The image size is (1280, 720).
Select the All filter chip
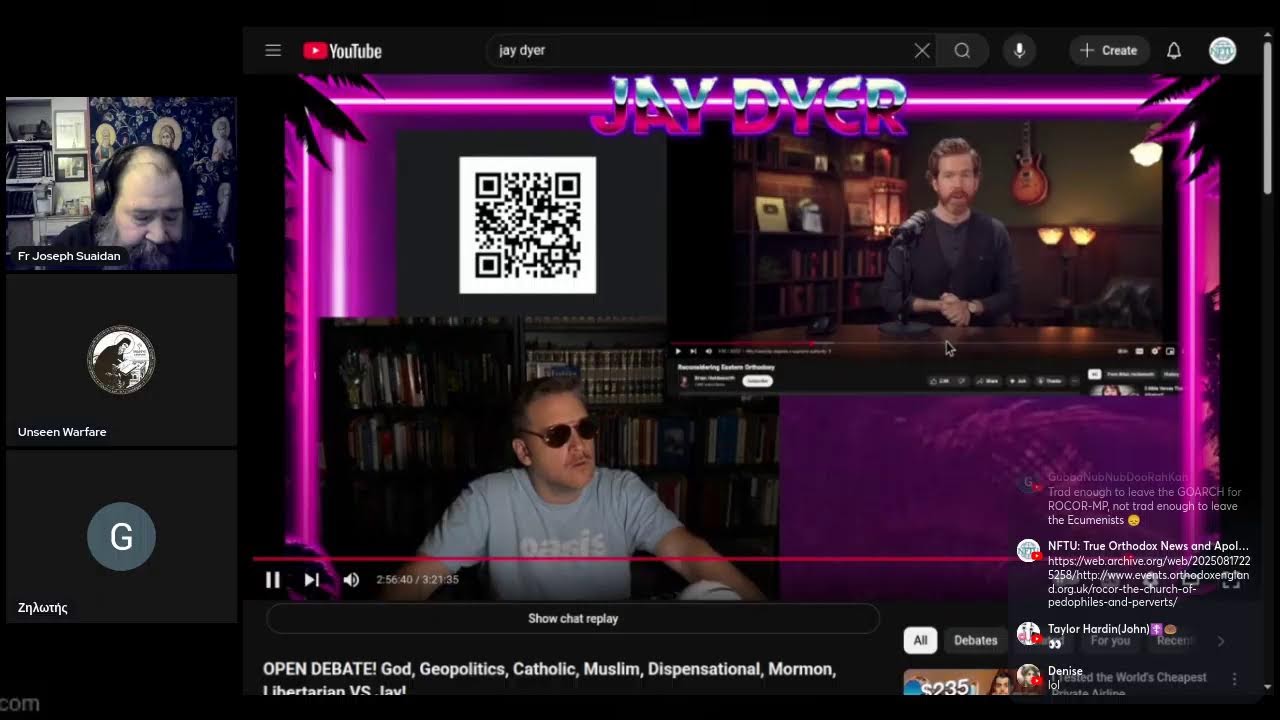920,640
